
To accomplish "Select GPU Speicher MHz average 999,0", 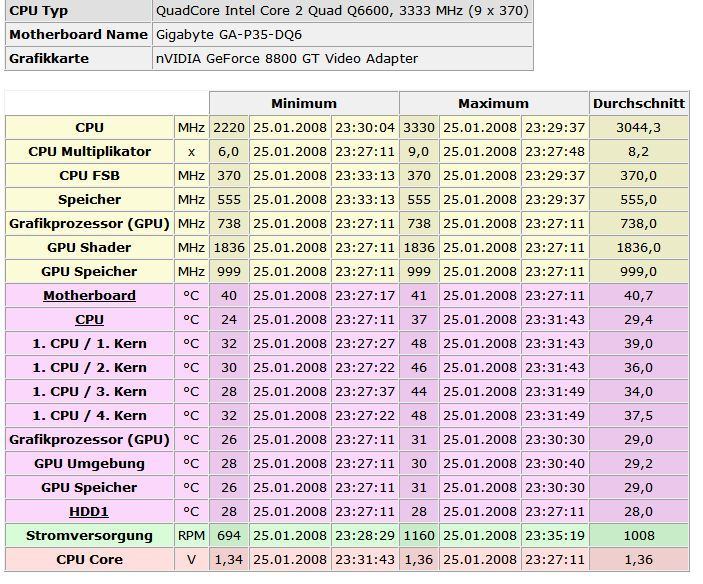I will coord(639,272).
